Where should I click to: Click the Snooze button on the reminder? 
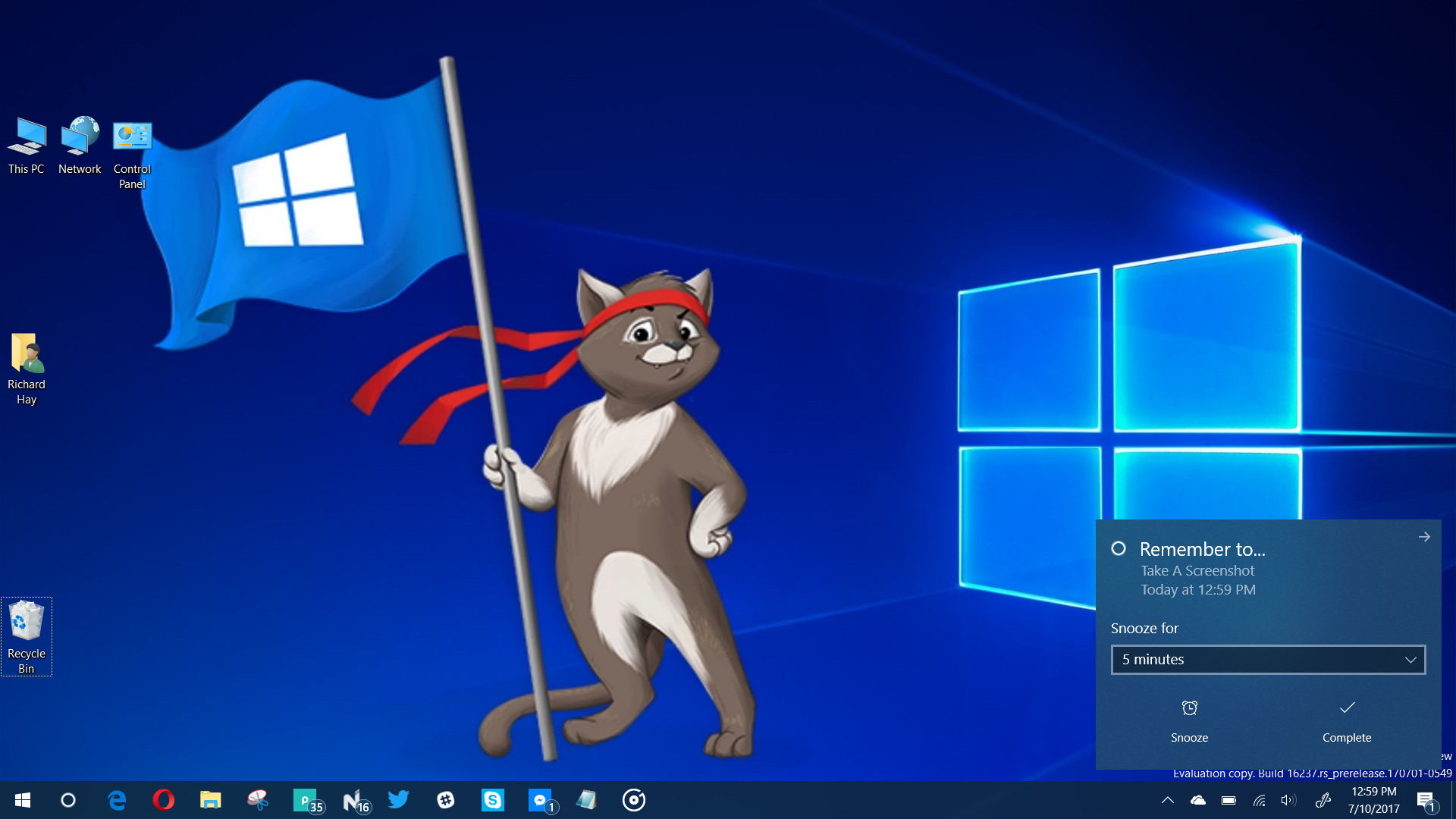click(1189, 720)
